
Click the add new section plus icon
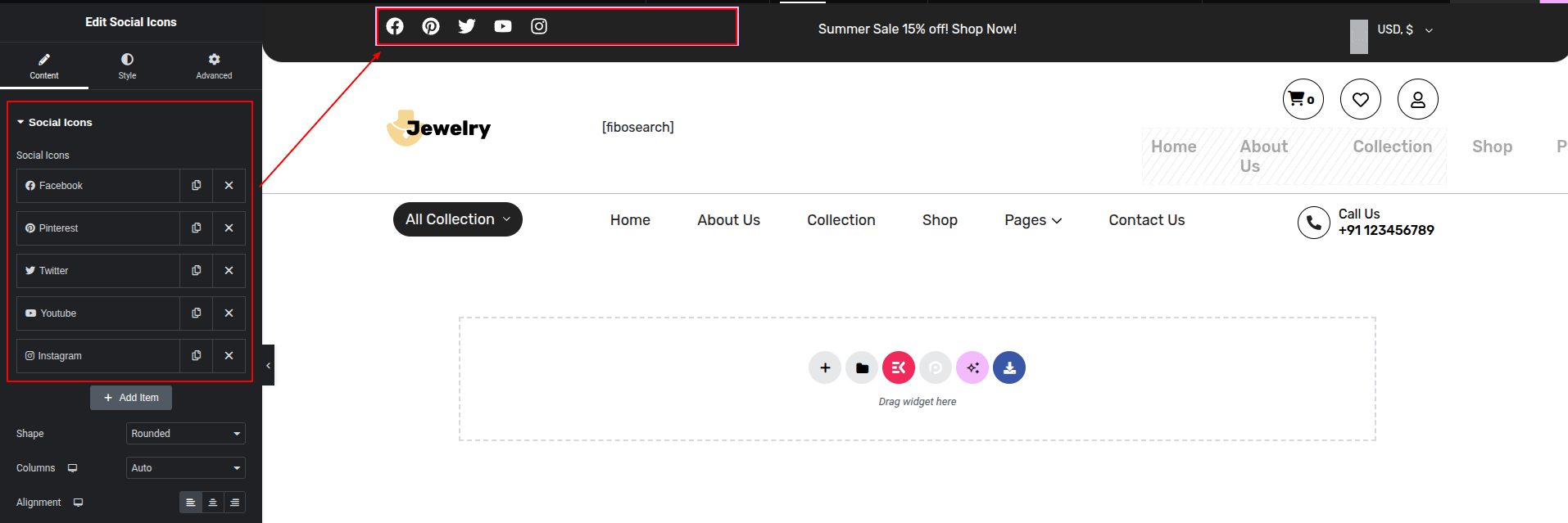pyautogui.click(x=825, y=367)
